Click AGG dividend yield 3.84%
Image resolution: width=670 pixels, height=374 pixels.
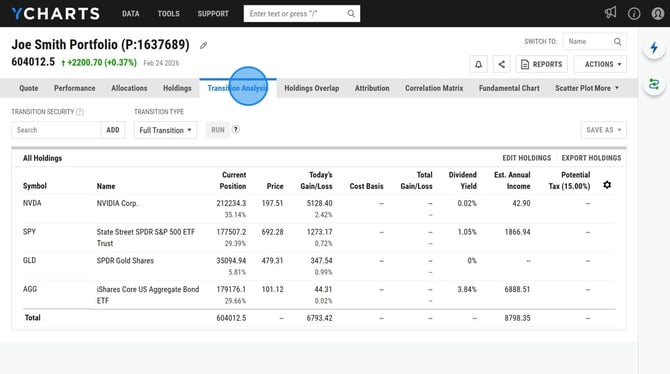467,289
